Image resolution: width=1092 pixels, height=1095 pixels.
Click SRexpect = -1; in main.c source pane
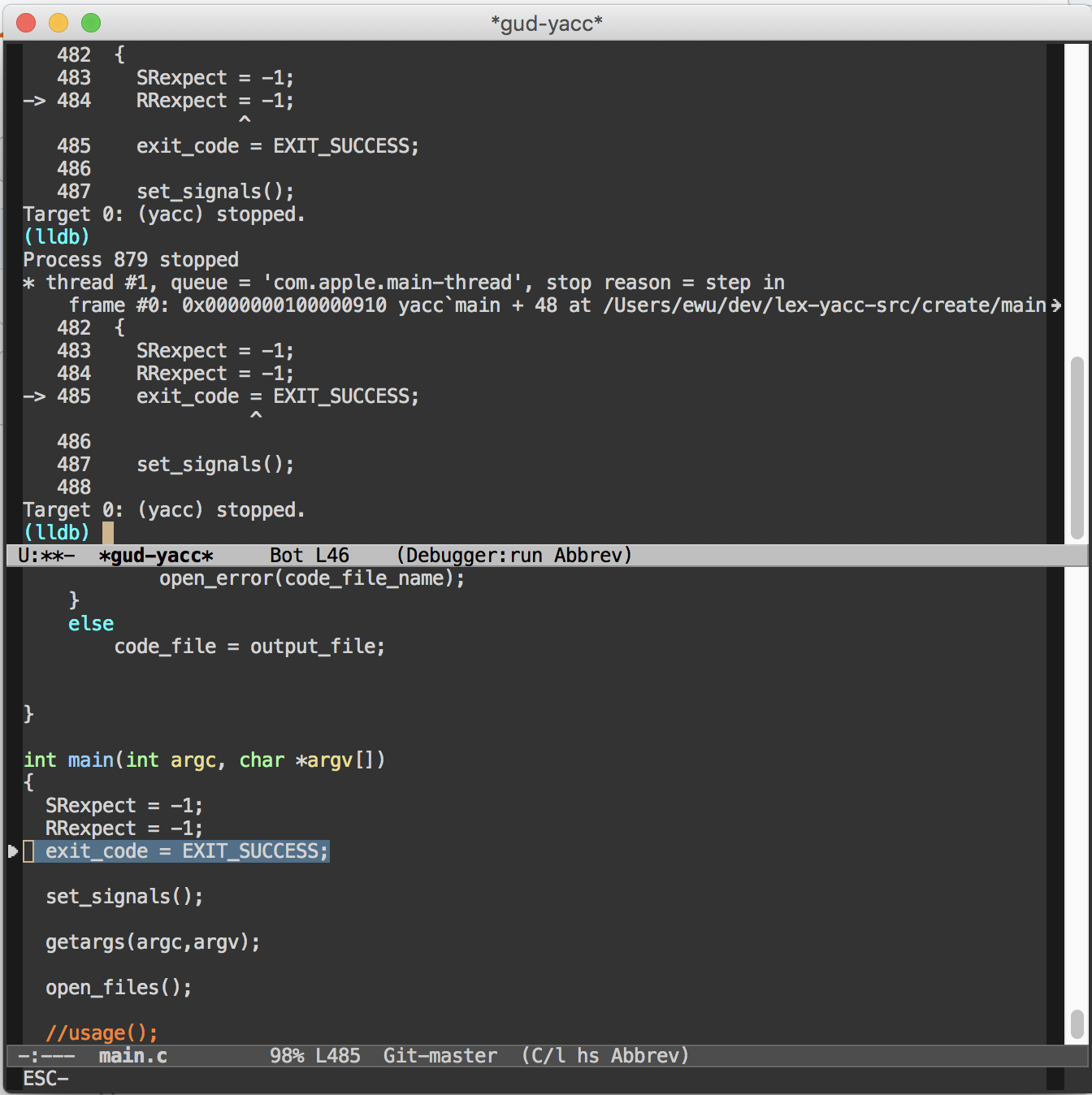[x=124, y=806]
